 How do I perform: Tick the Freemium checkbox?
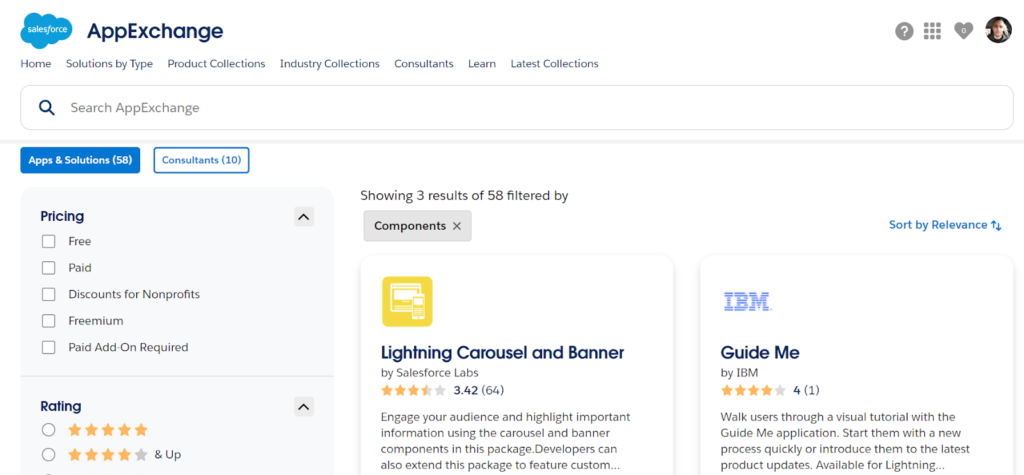pos(48,321)
